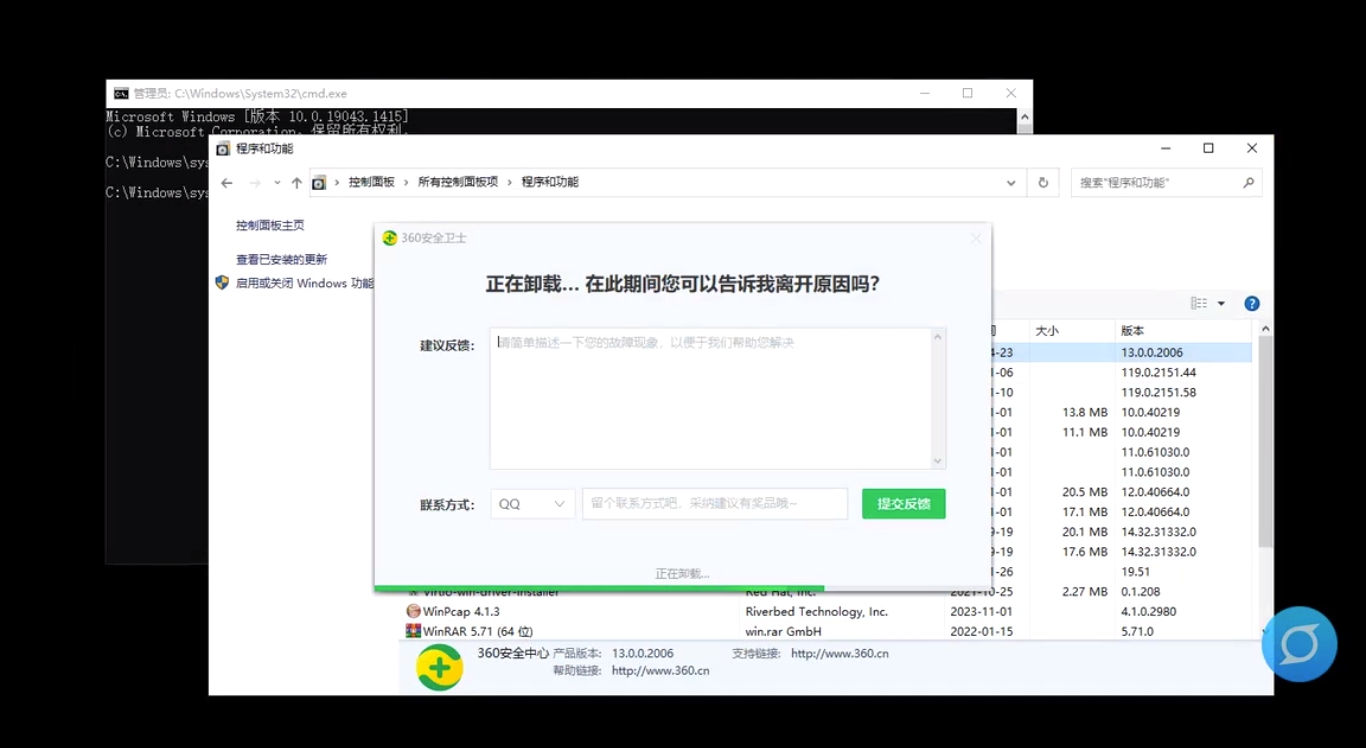Screen dimensions: 1366x748
Task: Select 控制面板 breadcrumb in address bar
Action: (372, 182)
